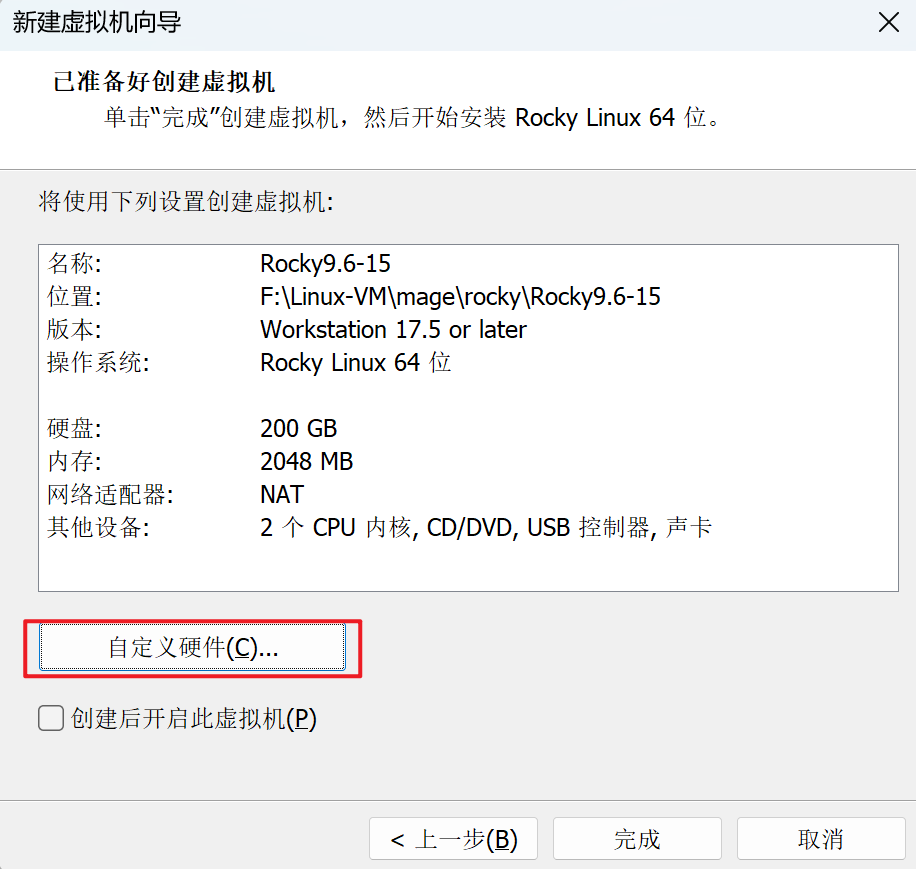
Task: Select the 名称 Rocky9.6-15 value in the list
Action: pyautogui.click(x=325, y=264)
